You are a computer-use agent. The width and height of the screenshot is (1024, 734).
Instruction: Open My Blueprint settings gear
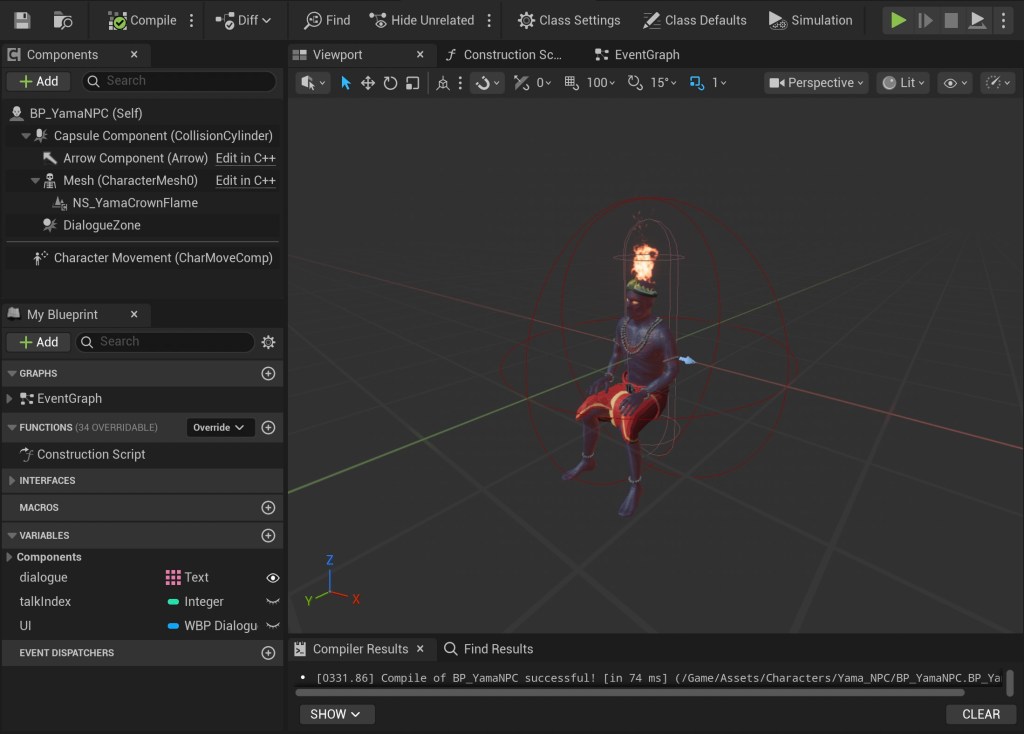click(268, 342)
